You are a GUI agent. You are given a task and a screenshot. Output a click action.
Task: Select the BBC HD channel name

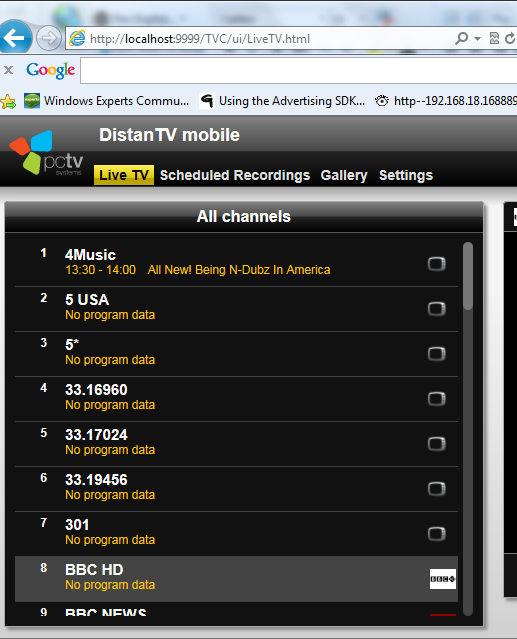pyautogui.click(x=94, y=569)
